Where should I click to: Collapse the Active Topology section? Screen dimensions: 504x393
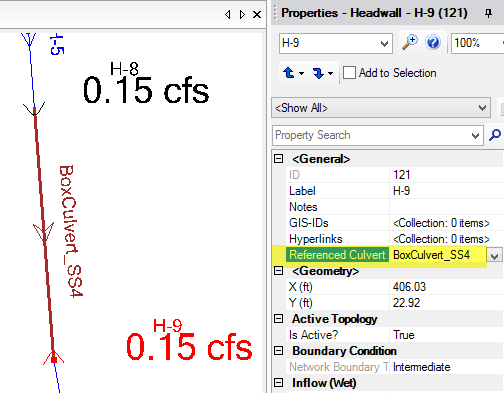pyautogui.click(x=278, y=319)
